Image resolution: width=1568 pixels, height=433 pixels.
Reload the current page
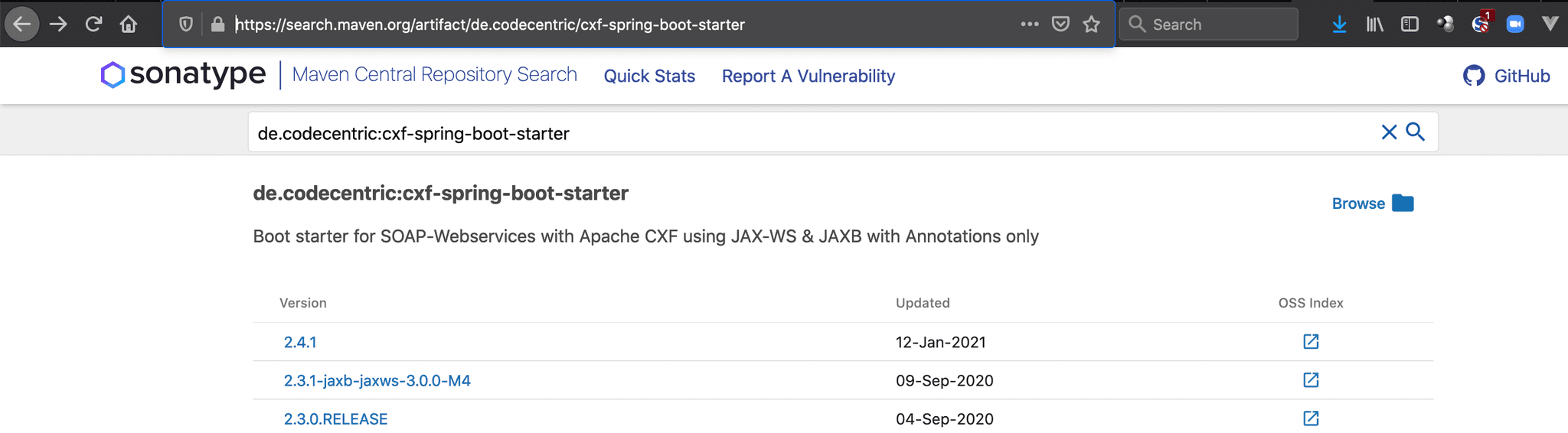point(93,24)
